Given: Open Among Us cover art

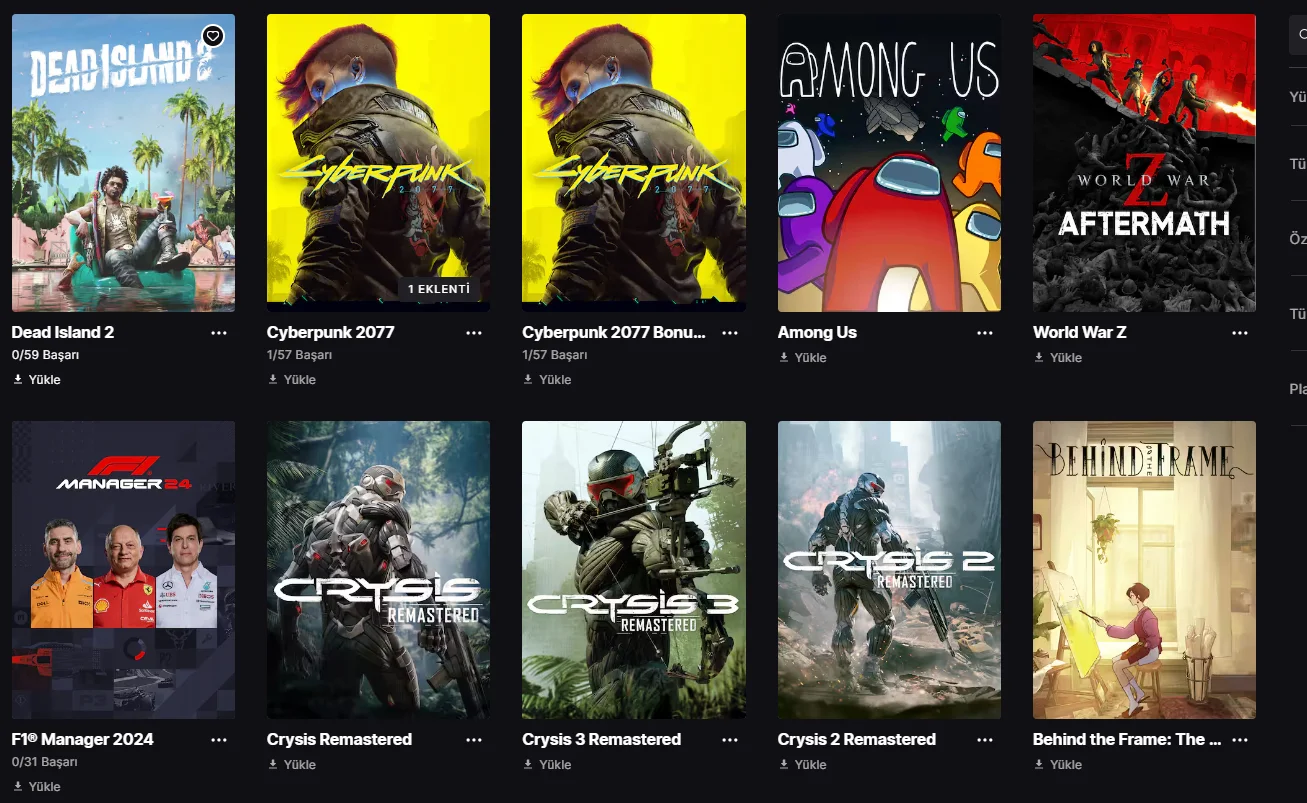Looking at the screenshot, I should tap(889, 163).
